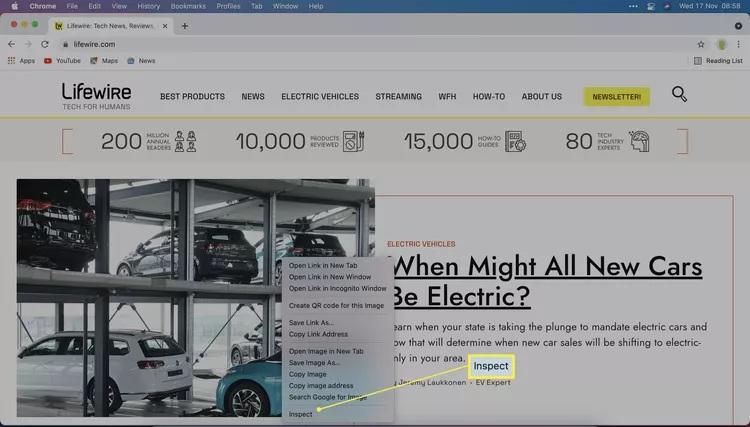Open the Profiles menu
This screenshot has width=750, height=427.
click(x=228, y=6)
